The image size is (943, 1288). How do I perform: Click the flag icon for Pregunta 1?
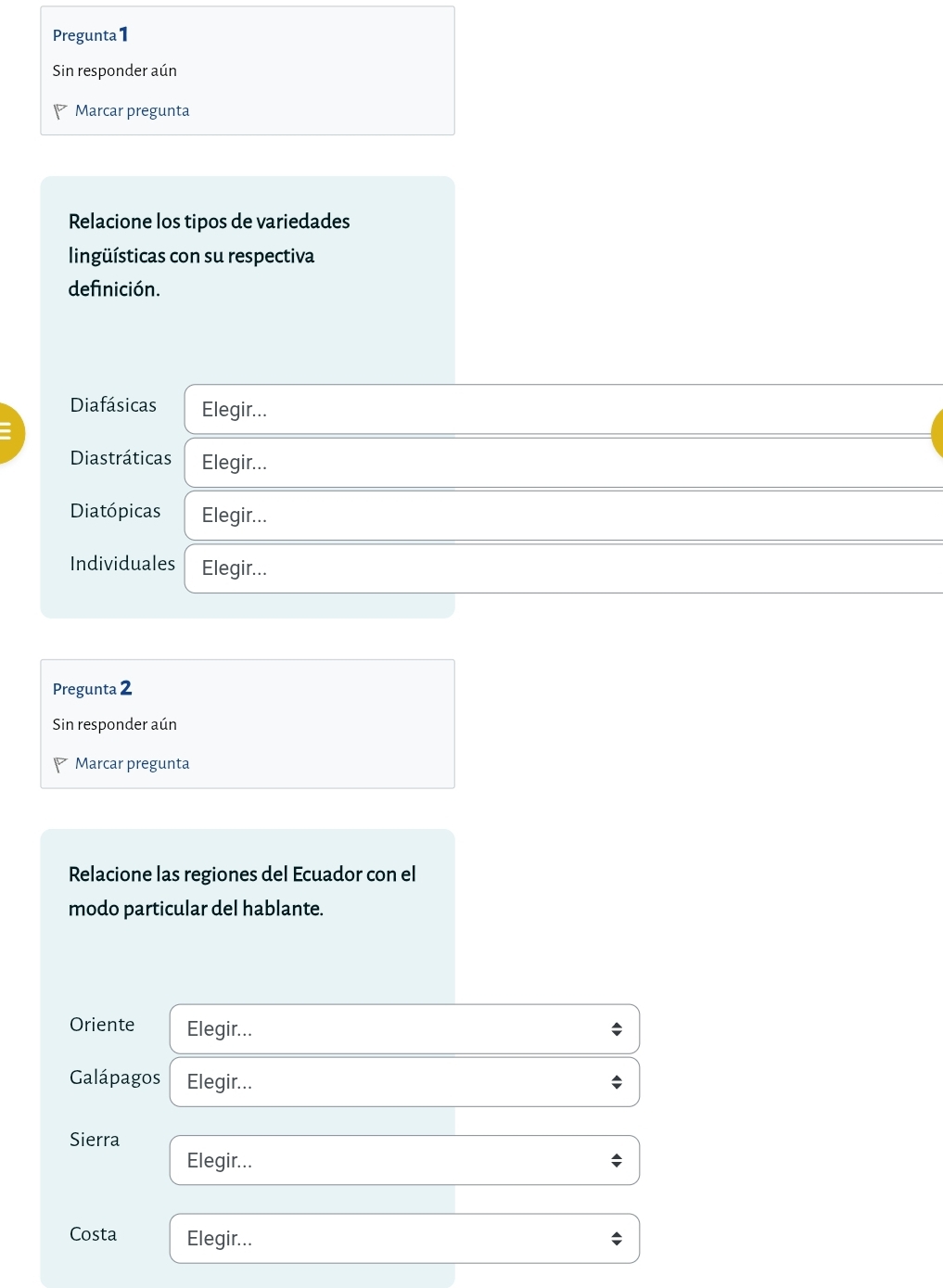pos(60,111)
